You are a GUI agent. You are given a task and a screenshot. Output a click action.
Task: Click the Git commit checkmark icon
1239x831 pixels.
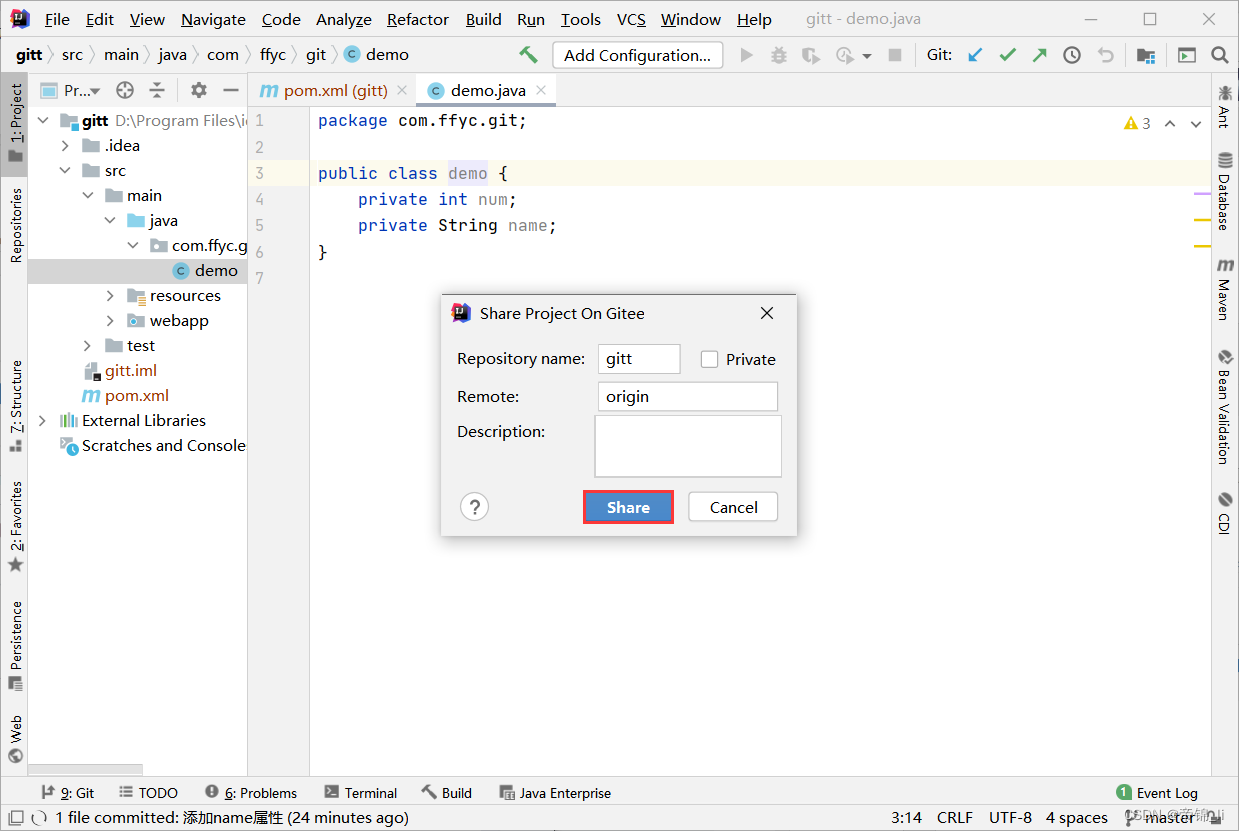[1007, 55]
